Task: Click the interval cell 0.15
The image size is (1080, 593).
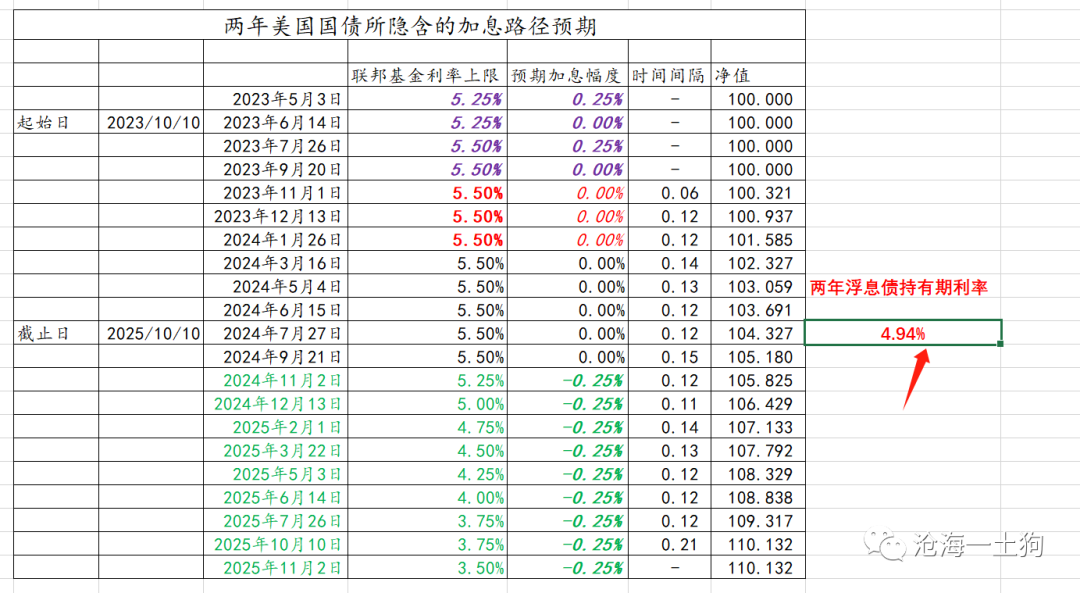Action: (669, 357)
